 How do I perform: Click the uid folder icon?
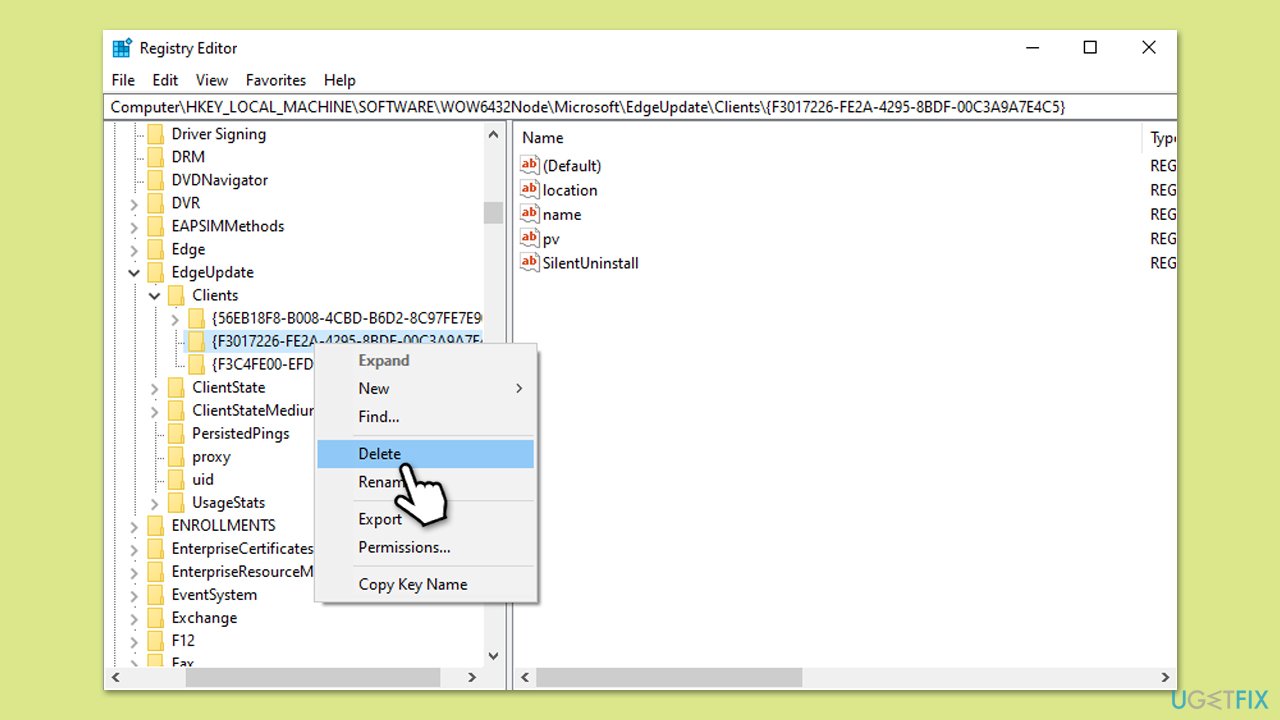pyautogui.click(x=176, y=479)
